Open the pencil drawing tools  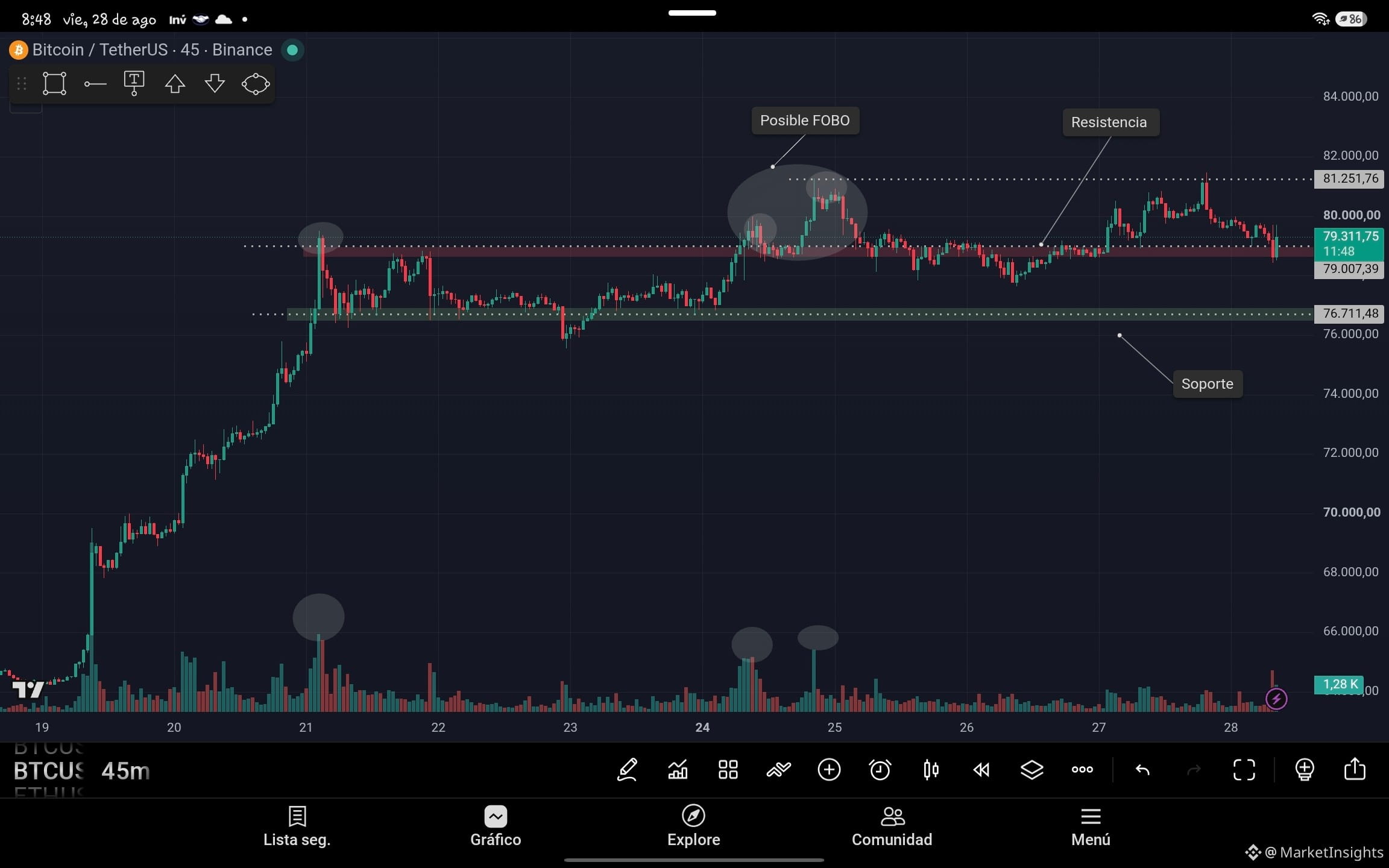click(627, 770)
